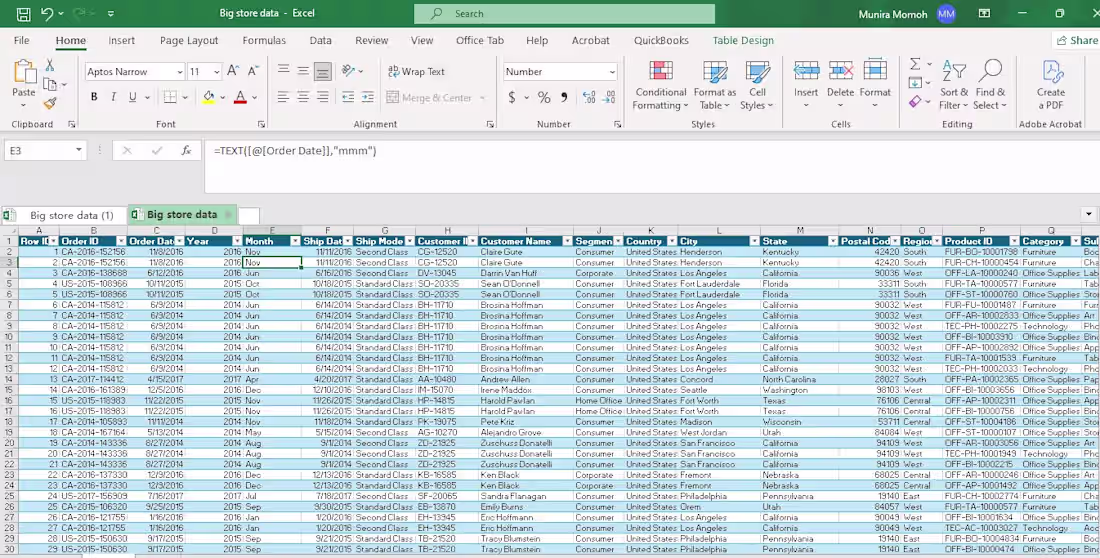Switch to Table Design tab
The width and height of the screenshot is (1100, 558).
click(743, 41)
